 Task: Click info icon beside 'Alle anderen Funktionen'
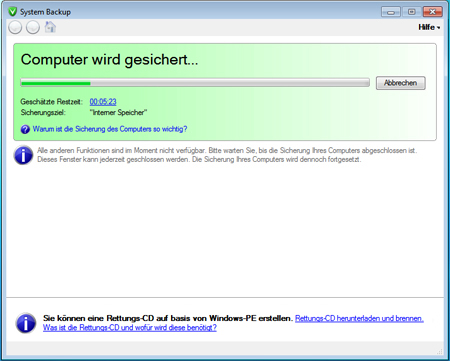23,155
